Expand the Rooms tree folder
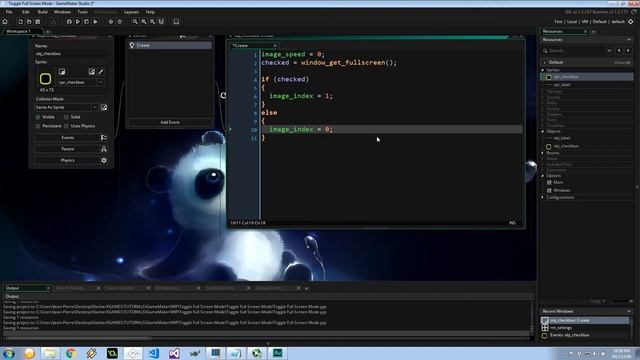The image size is (640, 360). pyautogui.click(x=543, y=153)
